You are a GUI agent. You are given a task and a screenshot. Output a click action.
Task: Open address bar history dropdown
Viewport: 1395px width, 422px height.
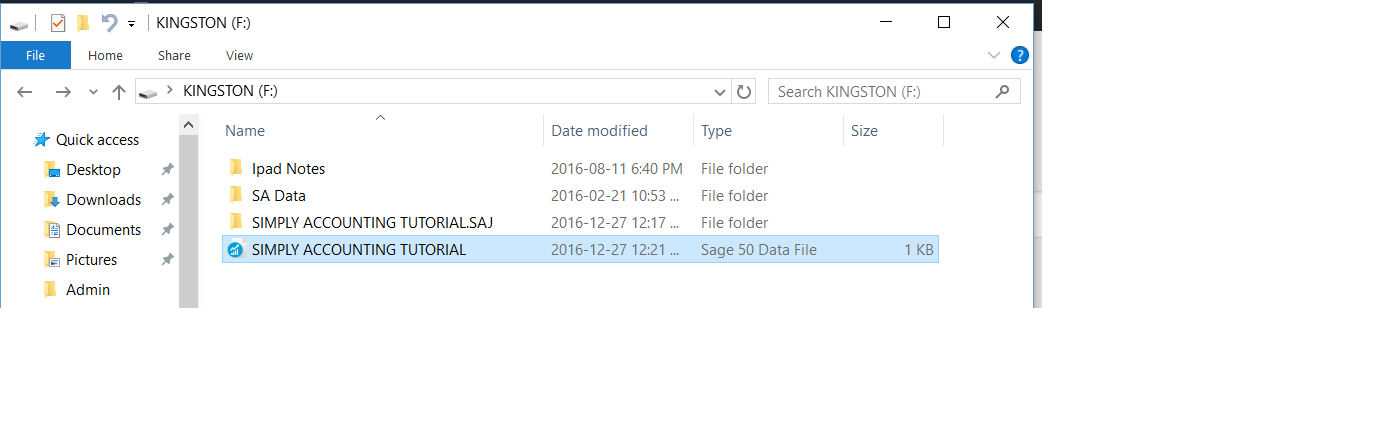click(x=720, y=92)
